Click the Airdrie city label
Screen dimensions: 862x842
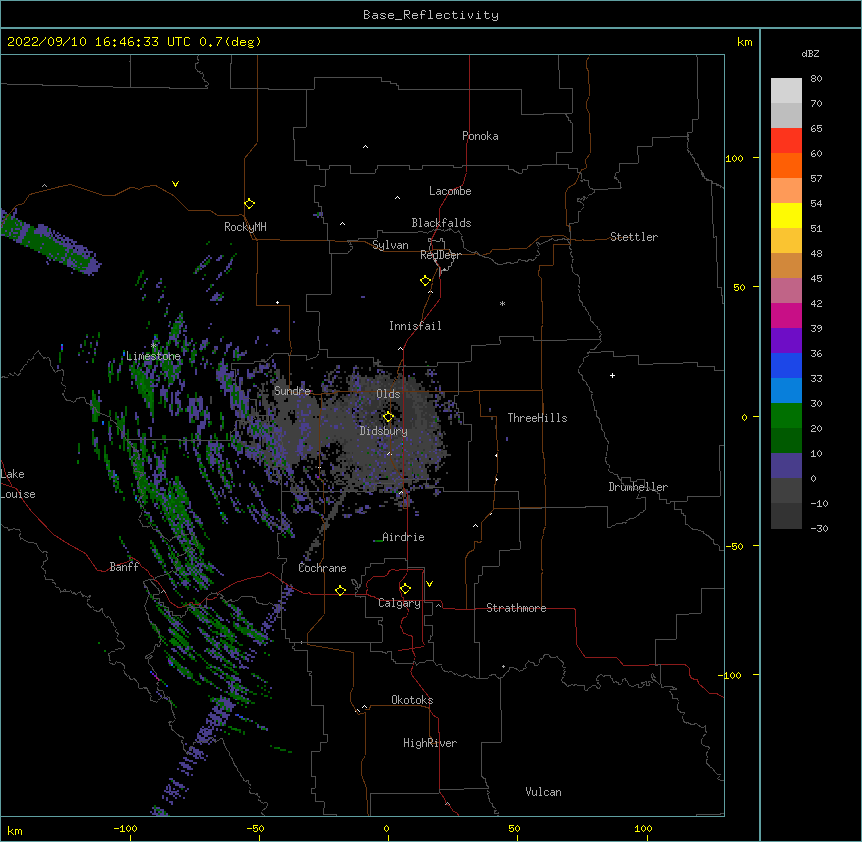click(403, 537)
